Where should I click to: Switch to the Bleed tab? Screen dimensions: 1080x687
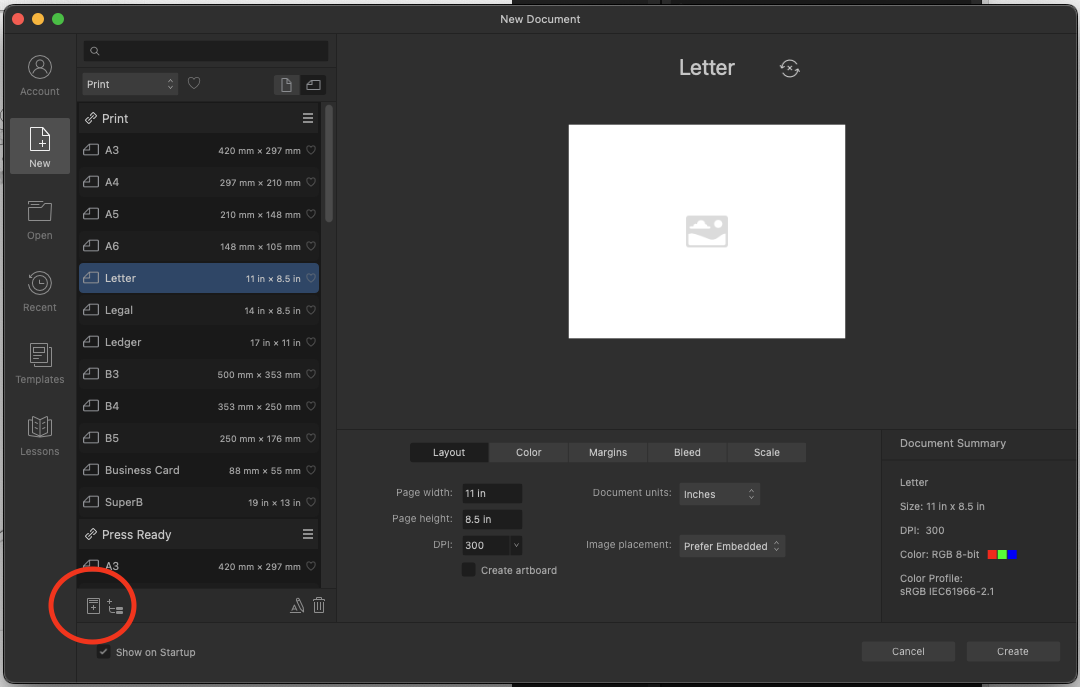tap(687, 452)
